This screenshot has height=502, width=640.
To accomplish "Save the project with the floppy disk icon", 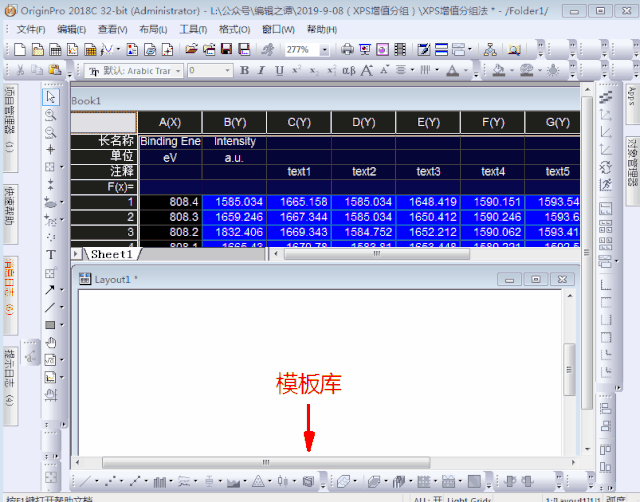I will click(x=226, y=50).
